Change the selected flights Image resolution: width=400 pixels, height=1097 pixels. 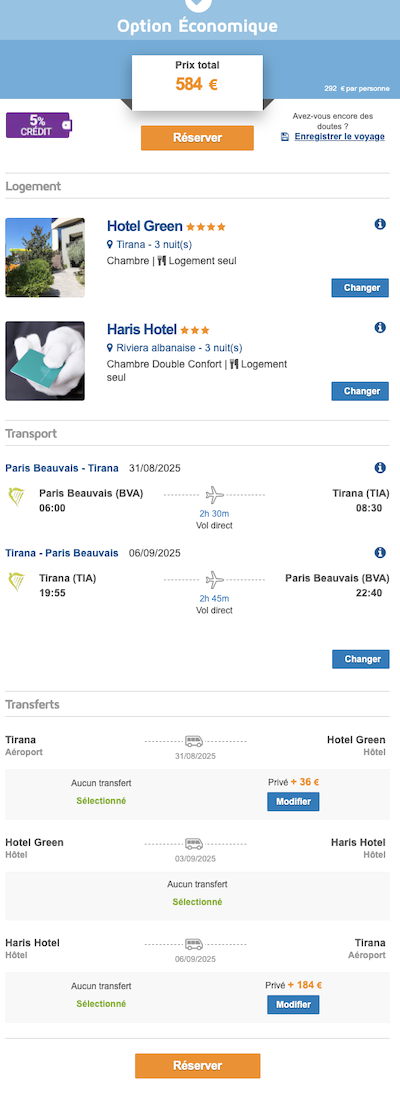(x=361, y=659)
